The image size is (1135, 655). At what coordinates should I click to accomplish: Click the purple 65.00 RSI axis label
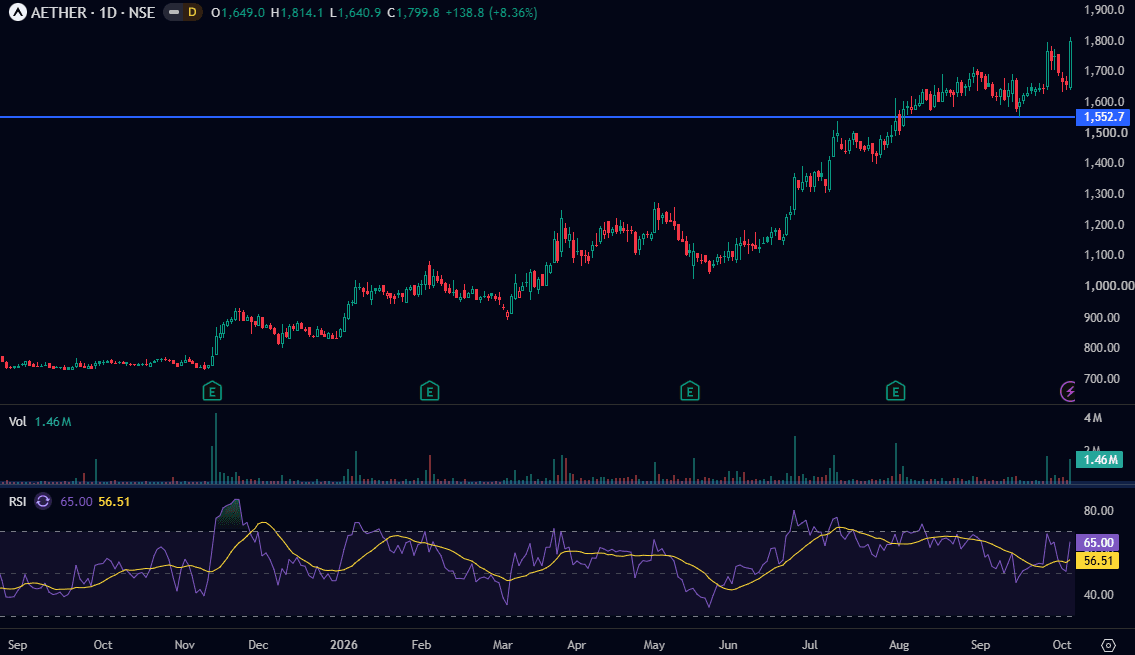point(1098,543)
